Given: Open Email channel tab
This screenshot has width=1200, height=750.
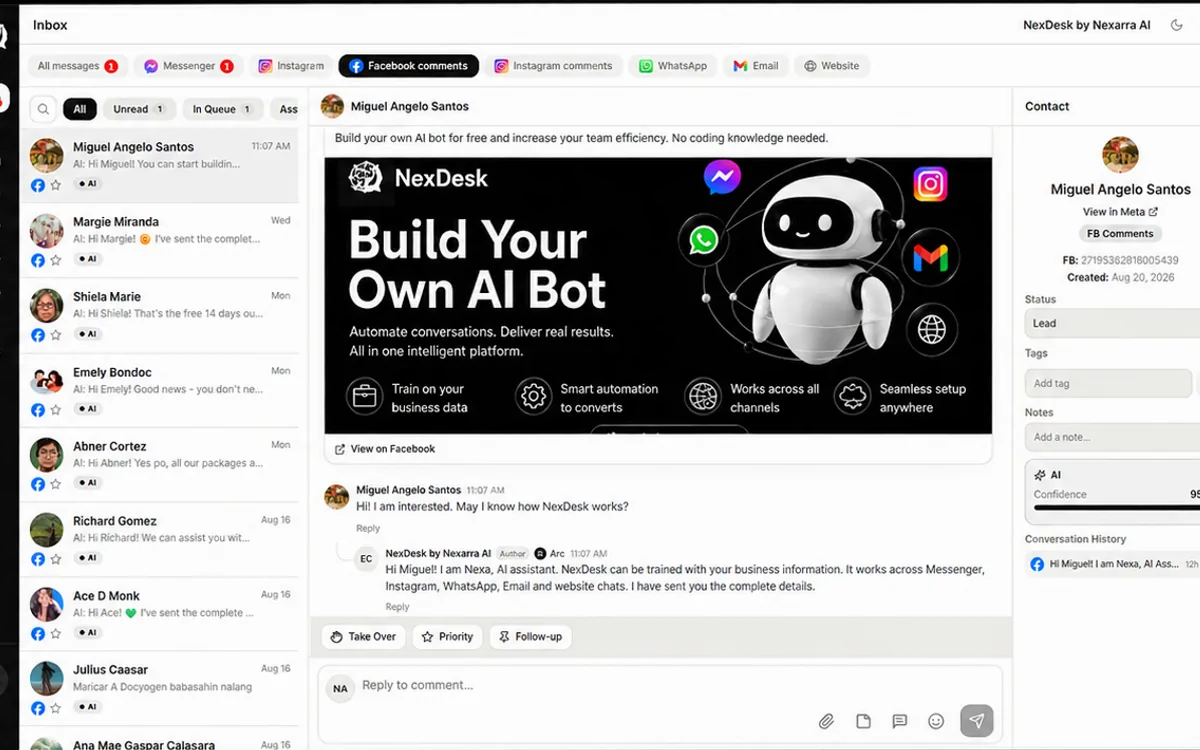Looking at the screenshot, I should 755,66.
